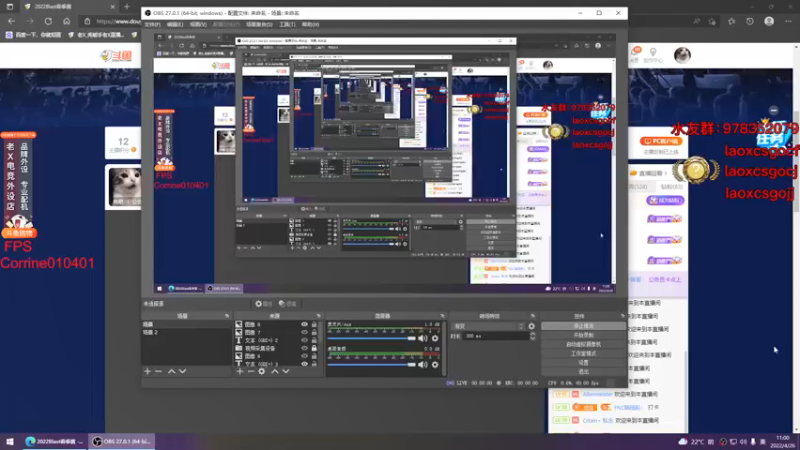Switch to OBS 27.0.1 taskbar button

[x=122, y=442]
